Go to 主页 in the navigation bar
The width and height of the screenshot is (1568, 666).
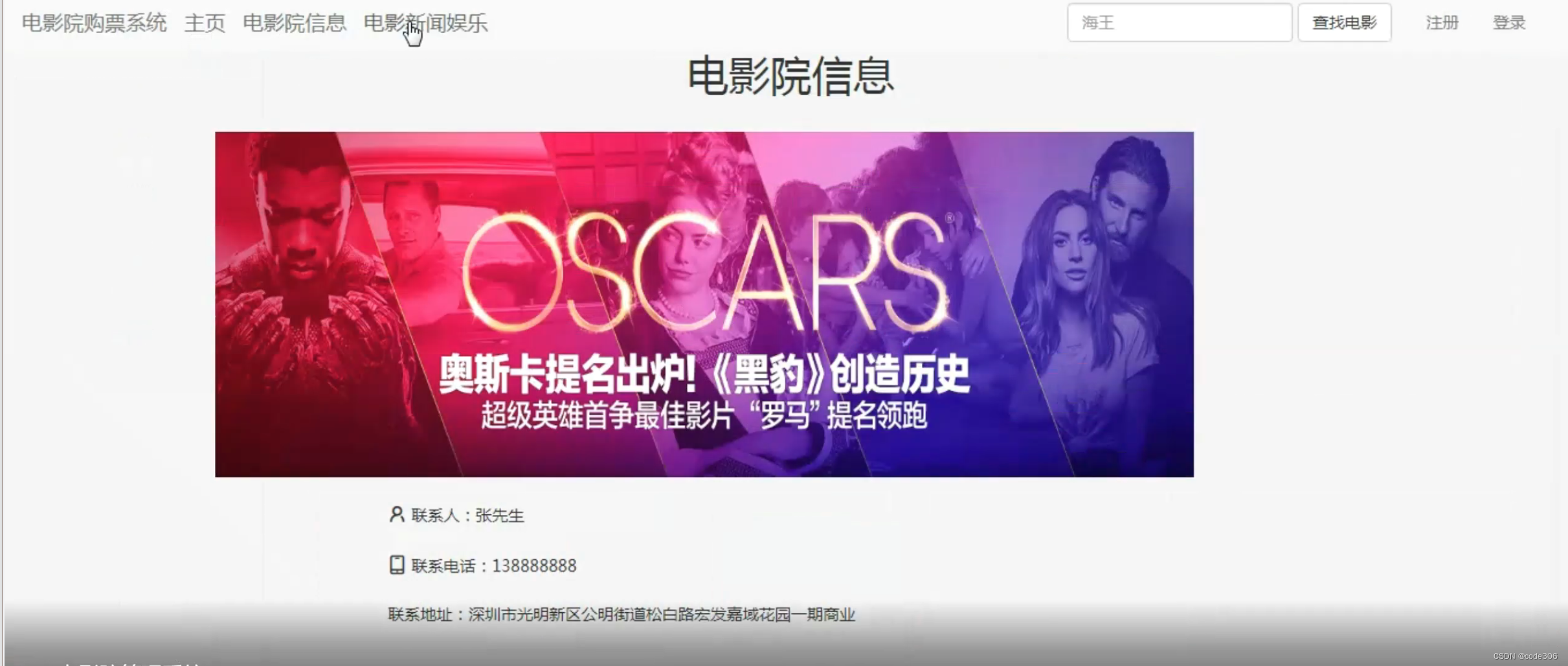tap(205, 23)
